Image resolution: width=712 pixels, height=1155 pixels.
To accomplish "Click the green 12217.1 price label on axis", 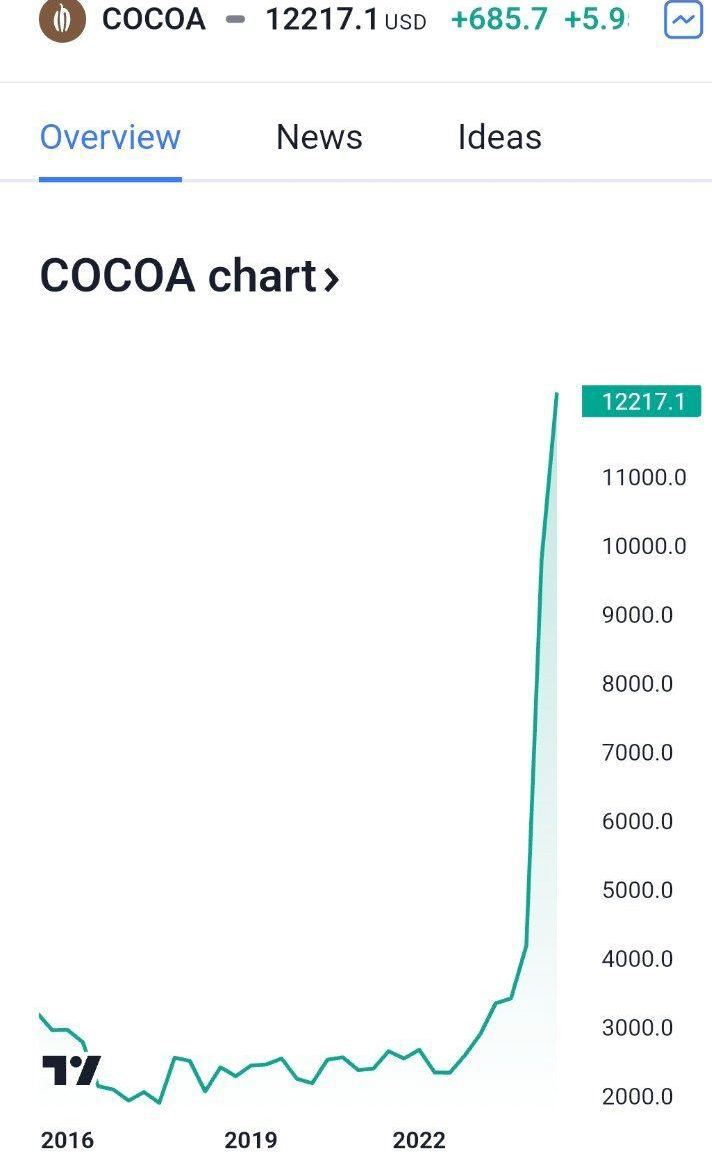I will click(x=642, y=402).
